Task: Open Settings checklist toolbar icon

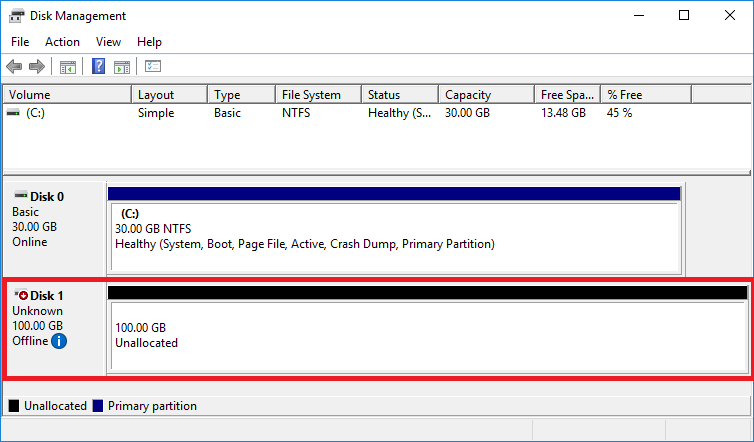Action: [x=153, y=66]
